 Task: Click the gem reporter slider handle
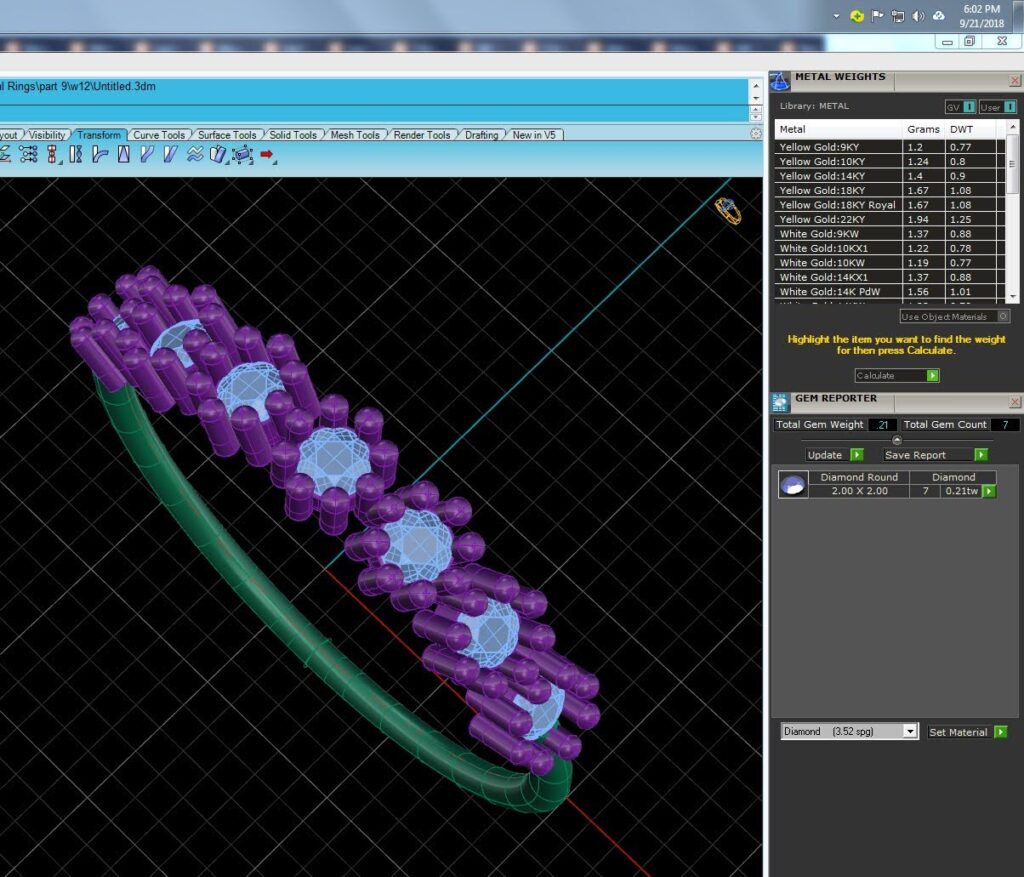897,440
